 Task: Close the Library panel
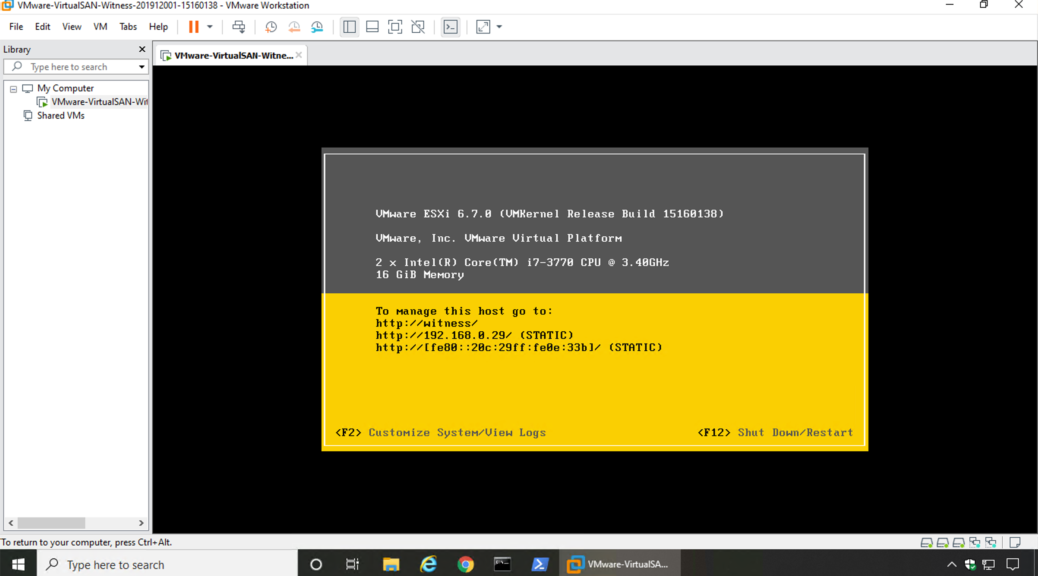point(141,49)
